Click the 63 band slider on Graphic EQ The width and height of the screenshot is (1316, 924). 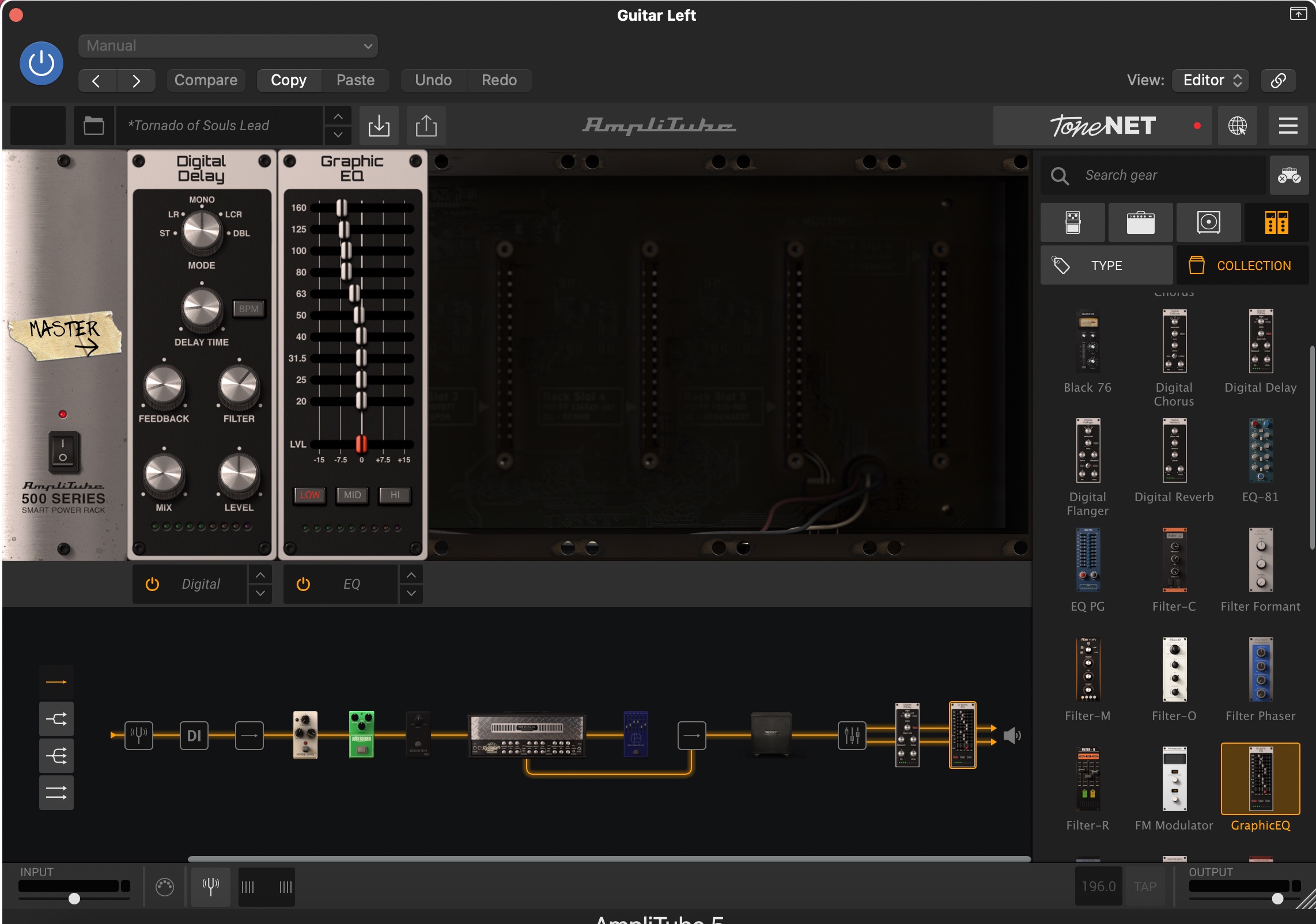[x=354, y=294]
